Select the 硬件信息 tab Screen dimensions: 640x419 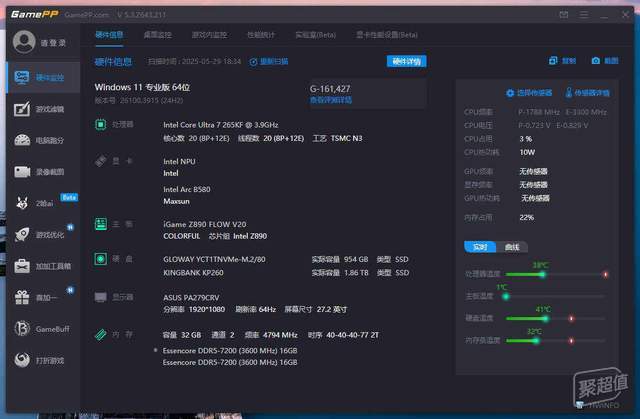(109, 35)
